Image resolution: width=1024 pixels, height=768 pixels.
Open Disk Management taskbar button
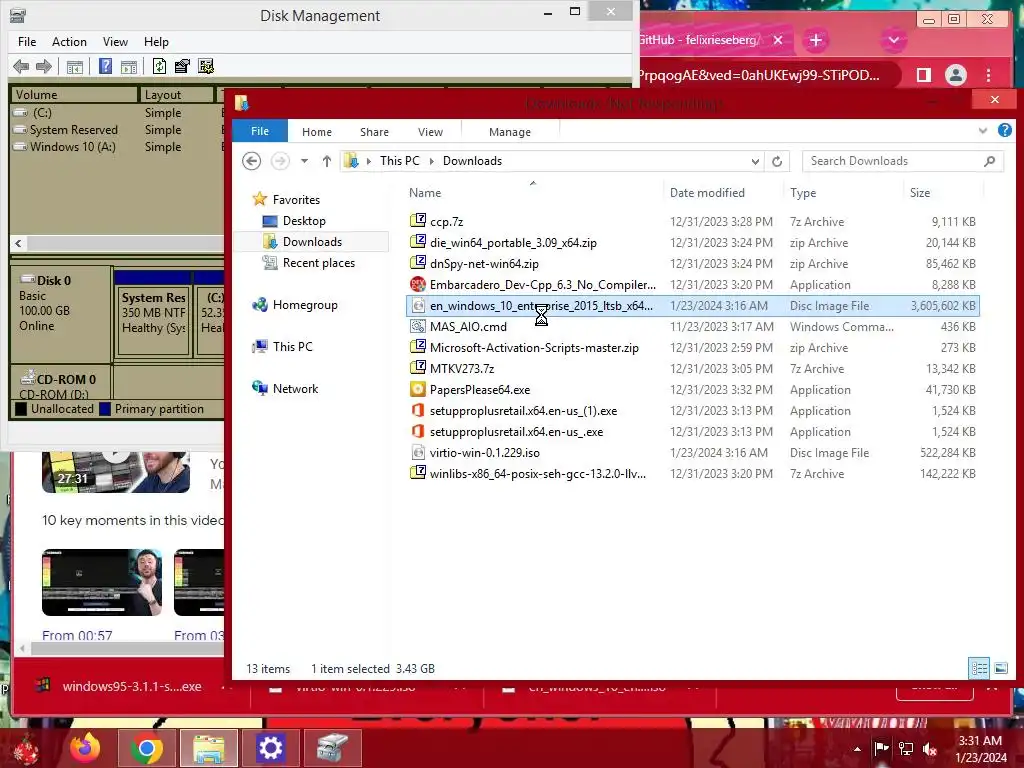(x=332, y=748)
